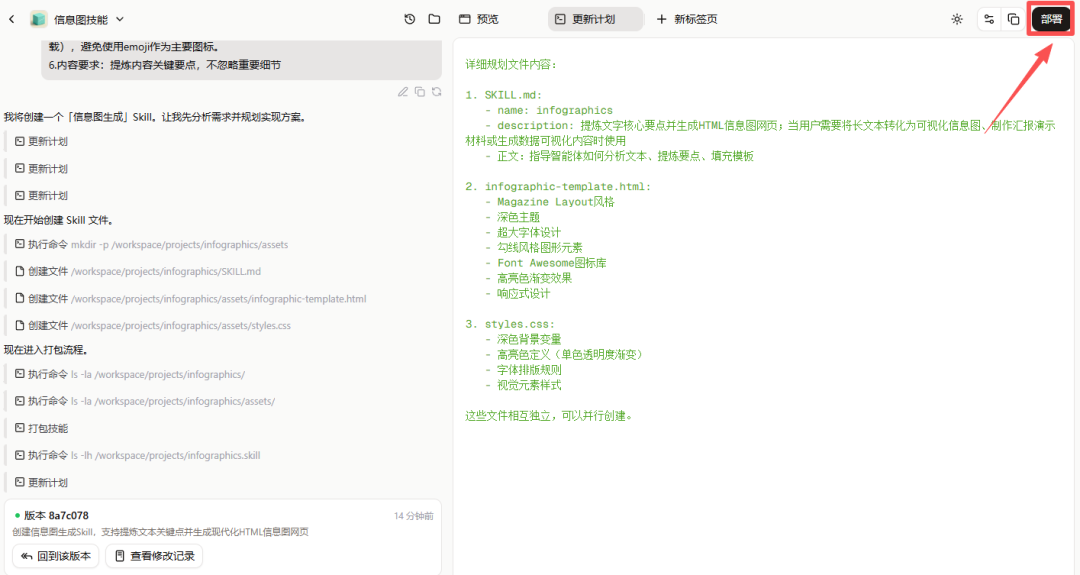Click the '3. styles.css:' line
The height and width of the screenshot is (575, 1080).
point(510,324)
